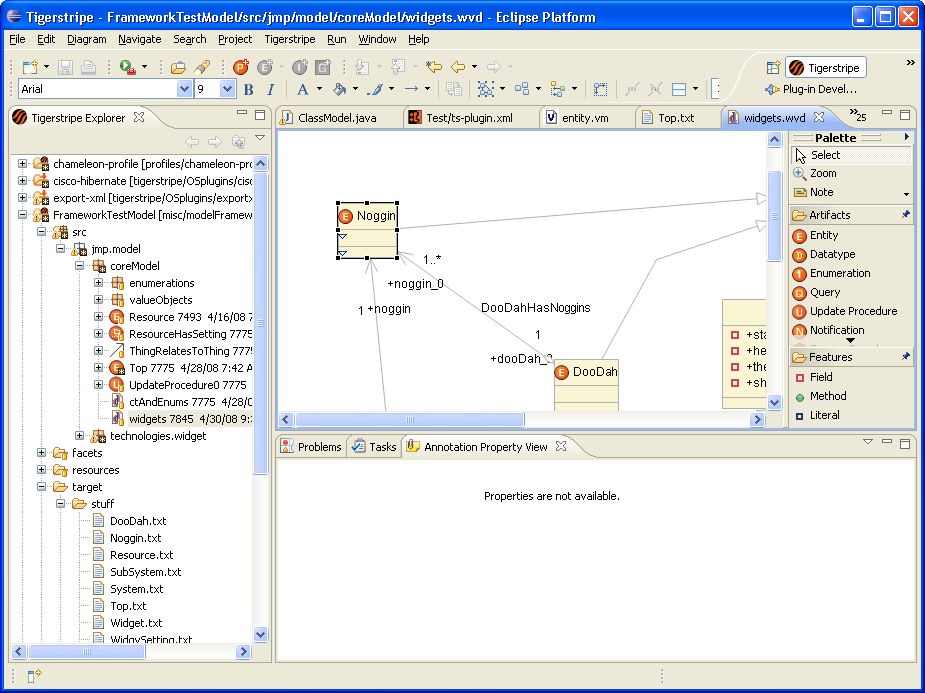Click the Bold formatting button
Viewport: 925px width, 693px height.
pos(249,89)
